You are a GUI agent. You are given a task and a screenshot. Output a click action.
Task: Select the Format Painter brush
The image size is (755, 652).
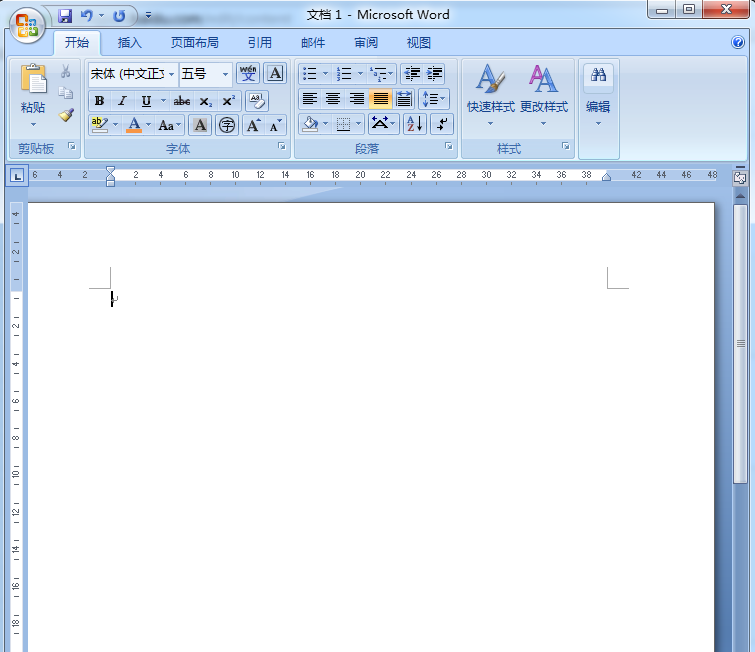66,115
